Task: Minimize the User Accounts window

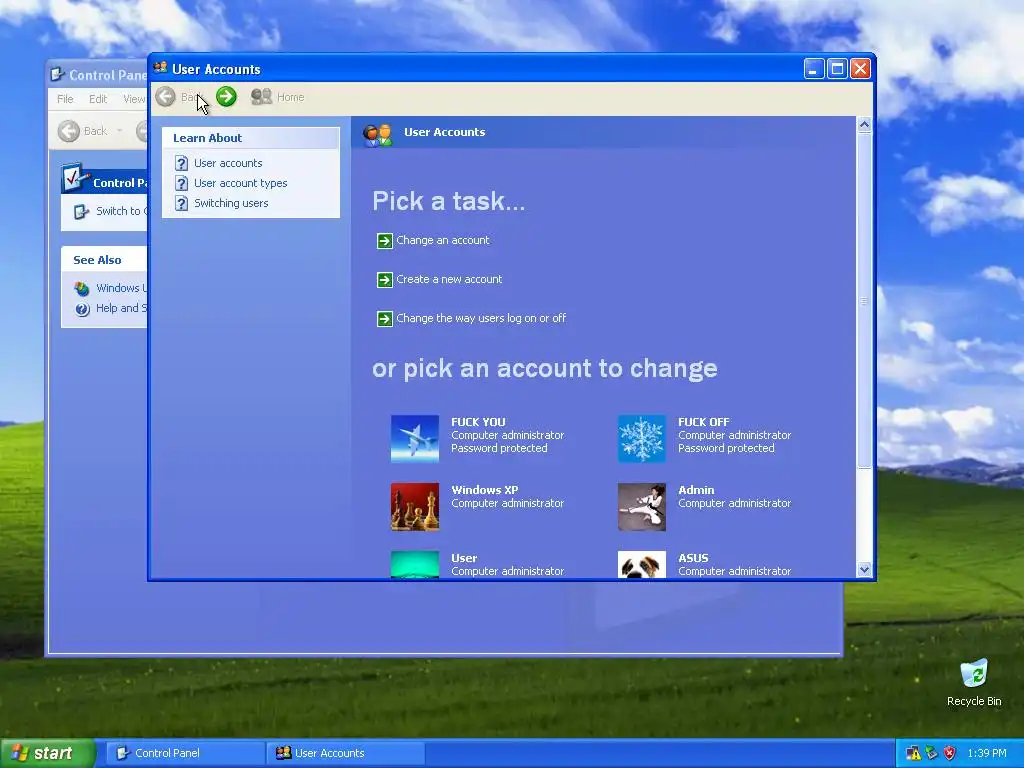Action: pyautogui.click(x=814, y=69)
